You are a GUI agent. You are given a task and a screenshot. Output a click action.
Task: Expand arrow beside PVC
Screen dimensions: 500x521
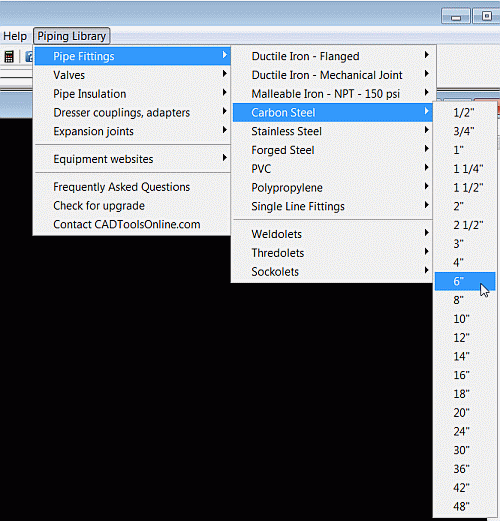point(426,167)
